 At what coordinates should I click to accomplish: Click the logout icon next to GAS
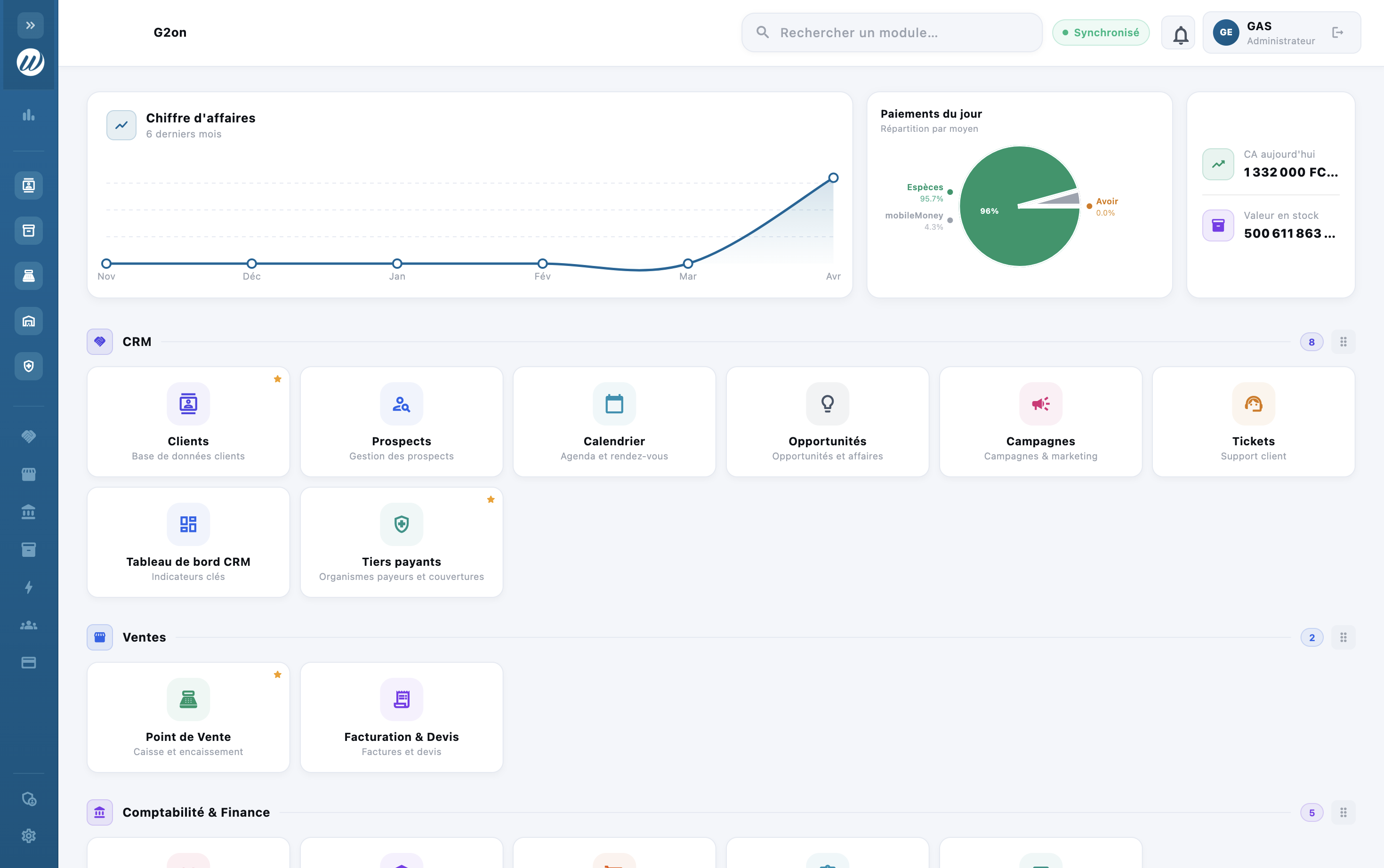click(1337, 33)
